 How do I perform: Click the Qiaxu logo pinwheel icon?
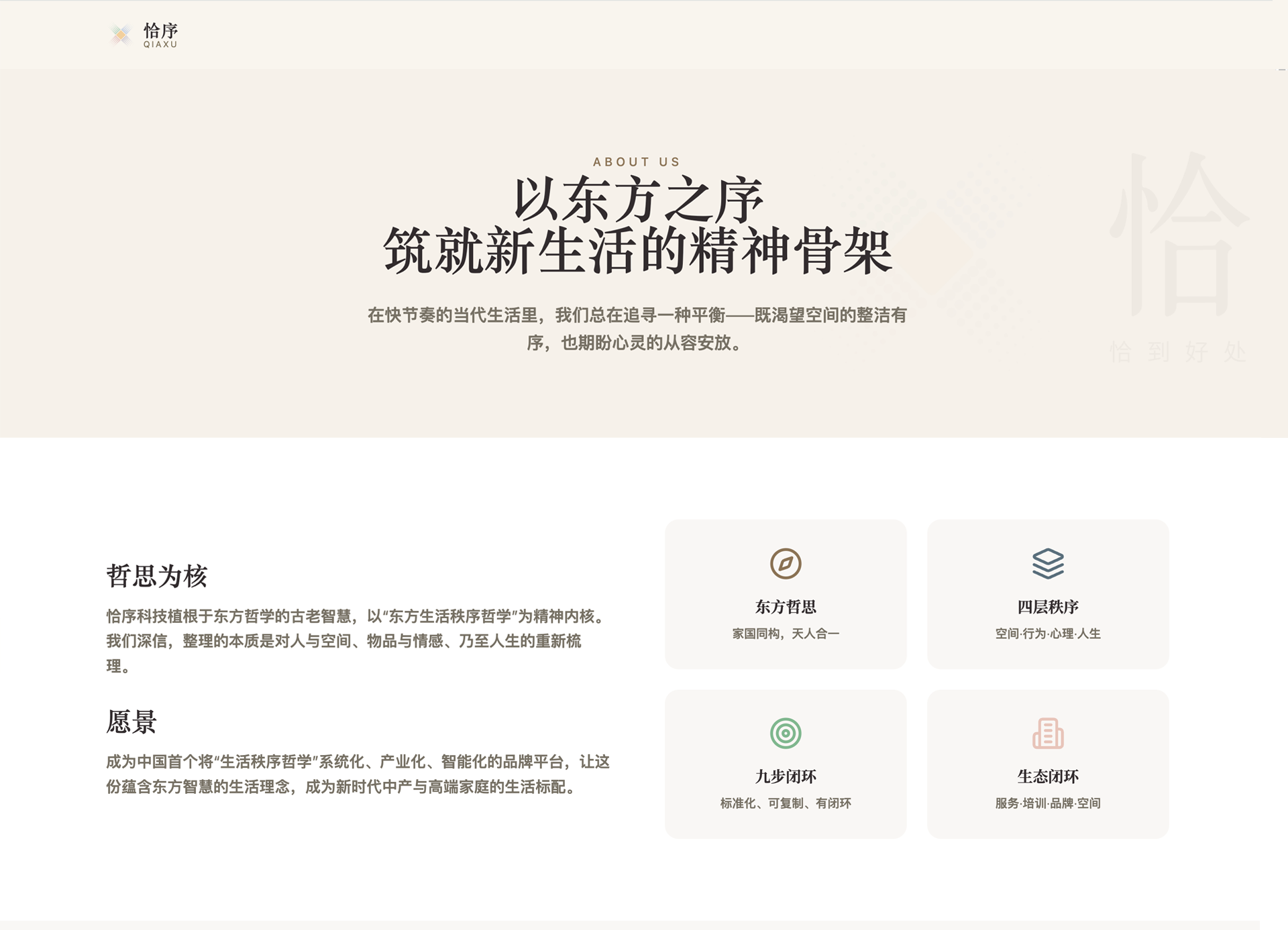pyautogui.click(x=121, y=34)
